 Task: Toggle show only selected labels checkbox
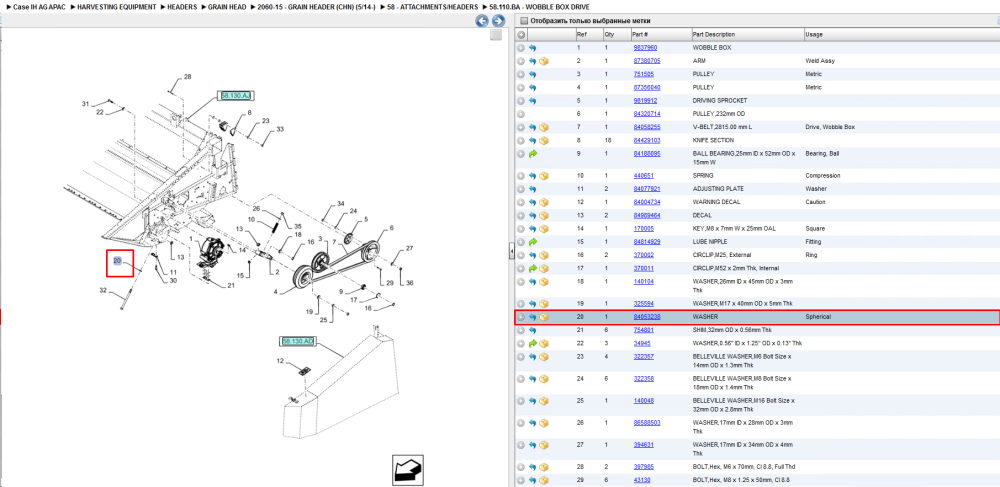point(524,21)
